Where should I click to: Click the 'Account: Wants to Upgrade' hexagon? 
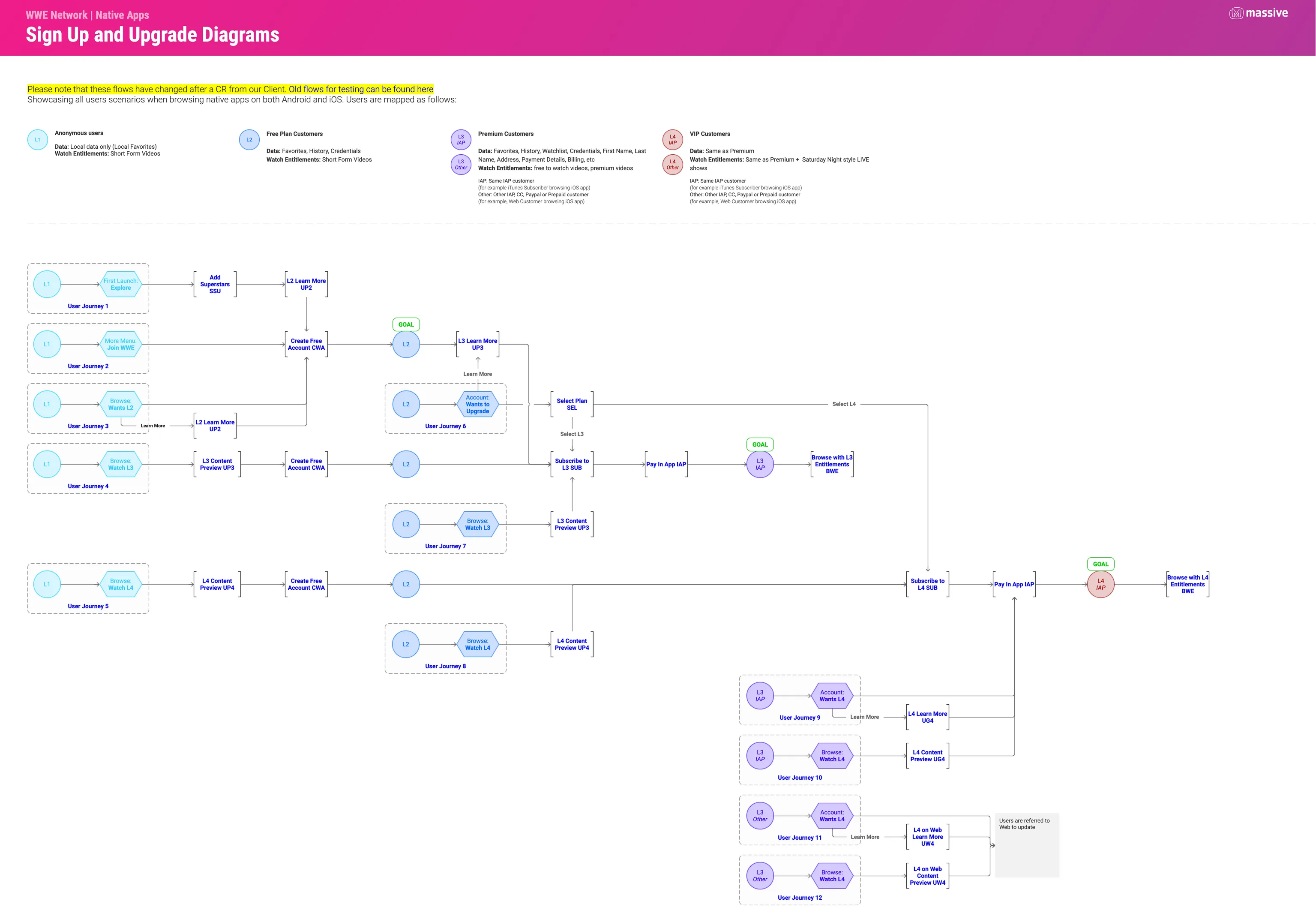(x=477, y=405)
